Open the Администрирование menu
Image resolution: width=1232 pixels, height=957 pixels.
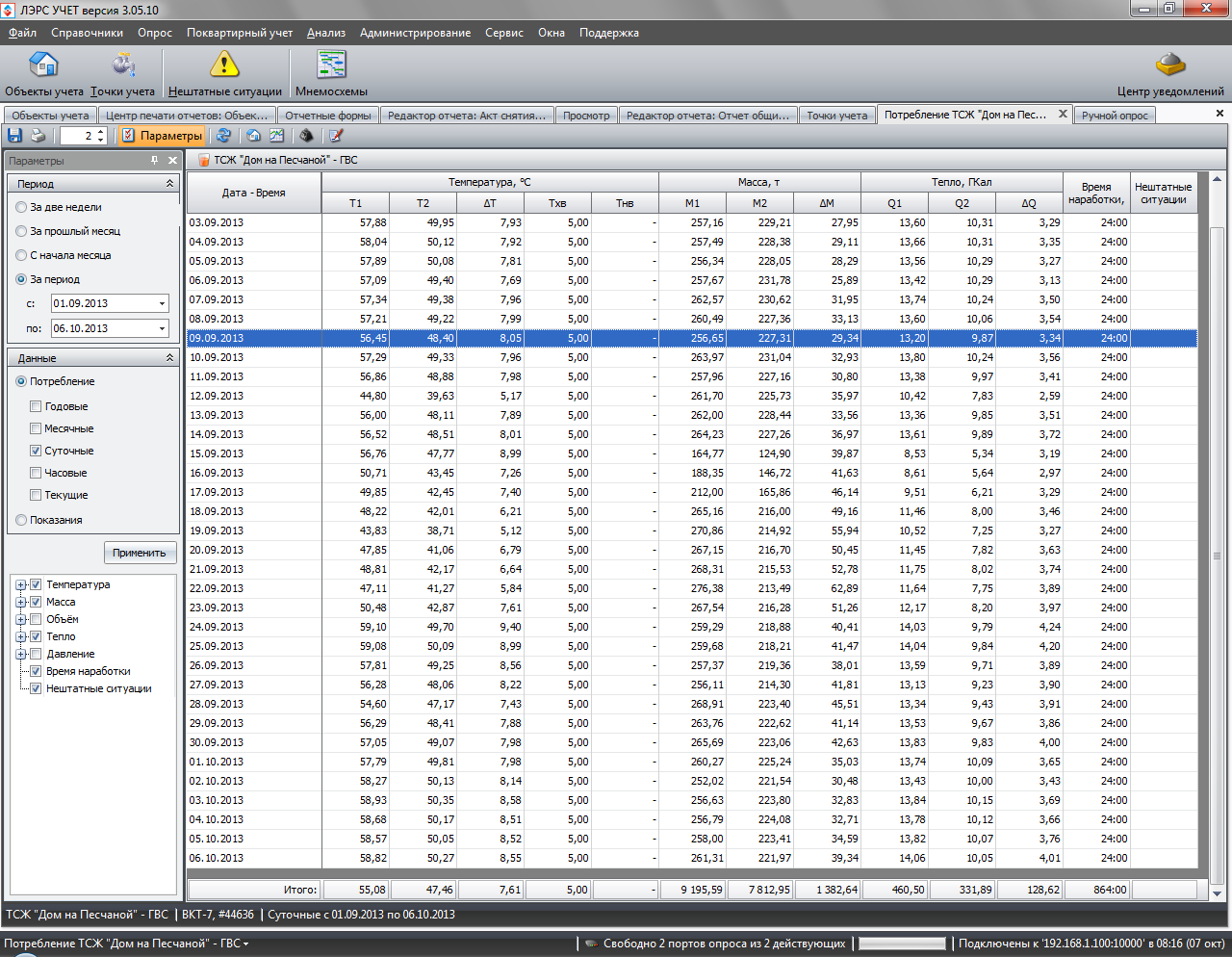pyautogui.click(x=416, y=33)
